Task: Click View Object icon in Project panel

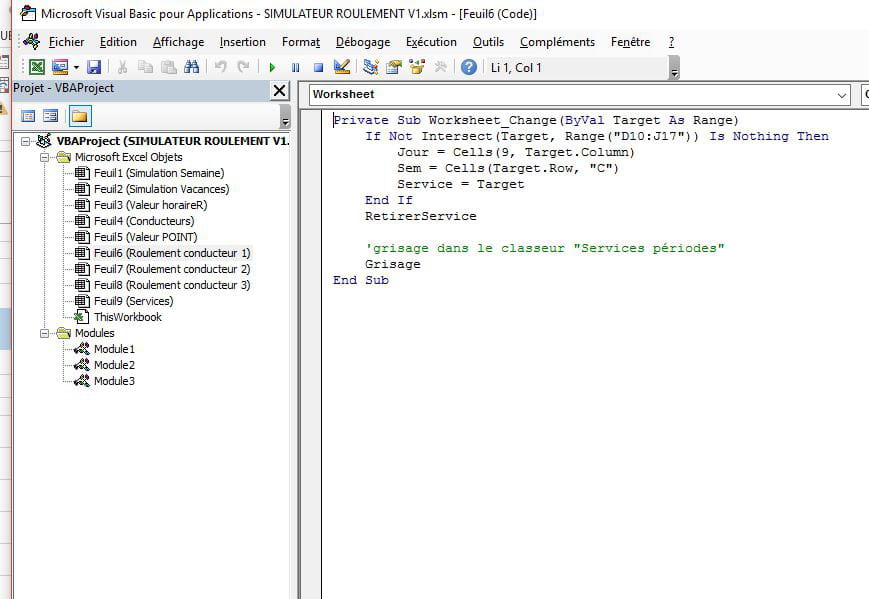Action: pyautogui.click(x=50, y=116)
